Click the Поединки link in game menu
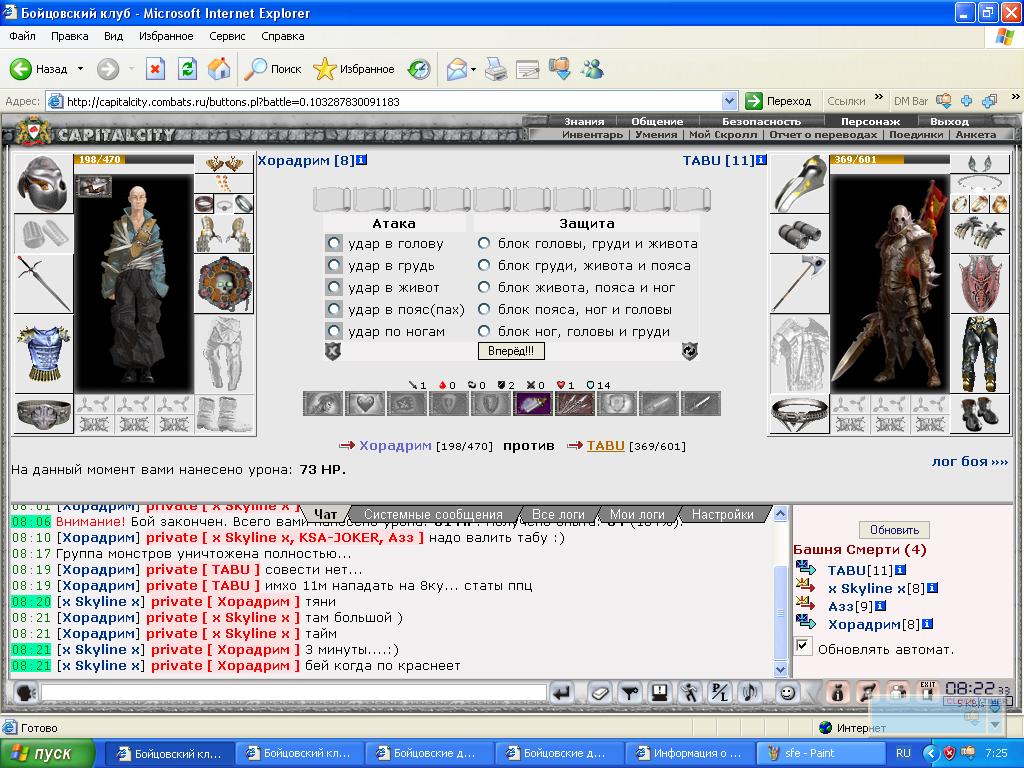 click(x=916, y=135)
